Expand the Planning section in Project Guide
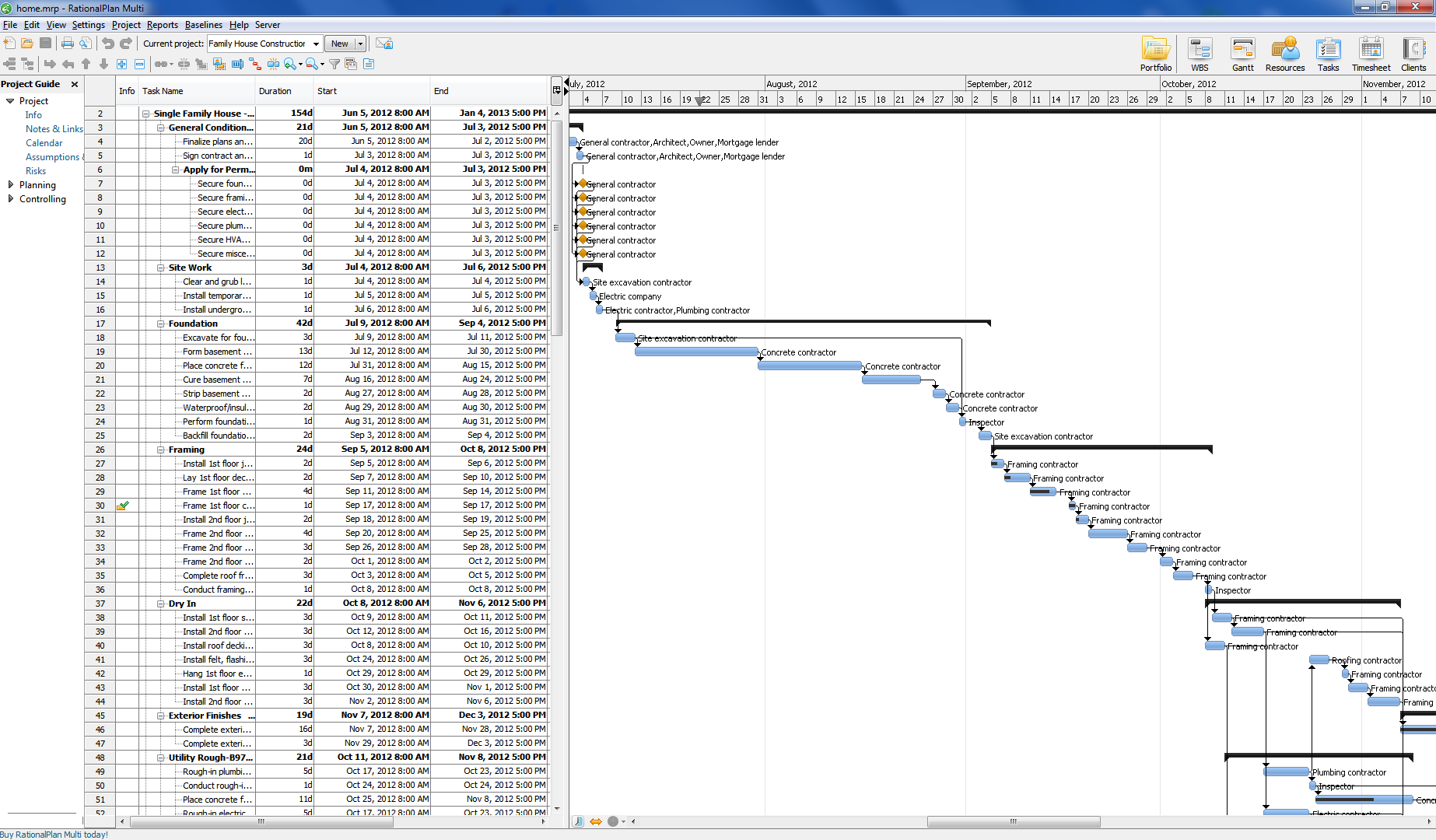The image size is (1436, 840). [x=11, y=185]
